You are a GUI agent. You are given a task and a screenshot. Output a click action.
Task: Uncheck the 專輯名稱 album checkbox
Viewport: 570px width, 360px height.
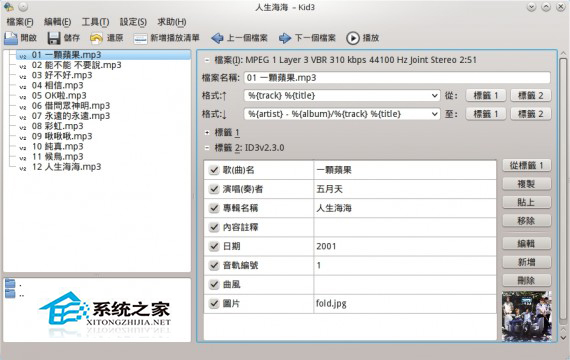214,208
